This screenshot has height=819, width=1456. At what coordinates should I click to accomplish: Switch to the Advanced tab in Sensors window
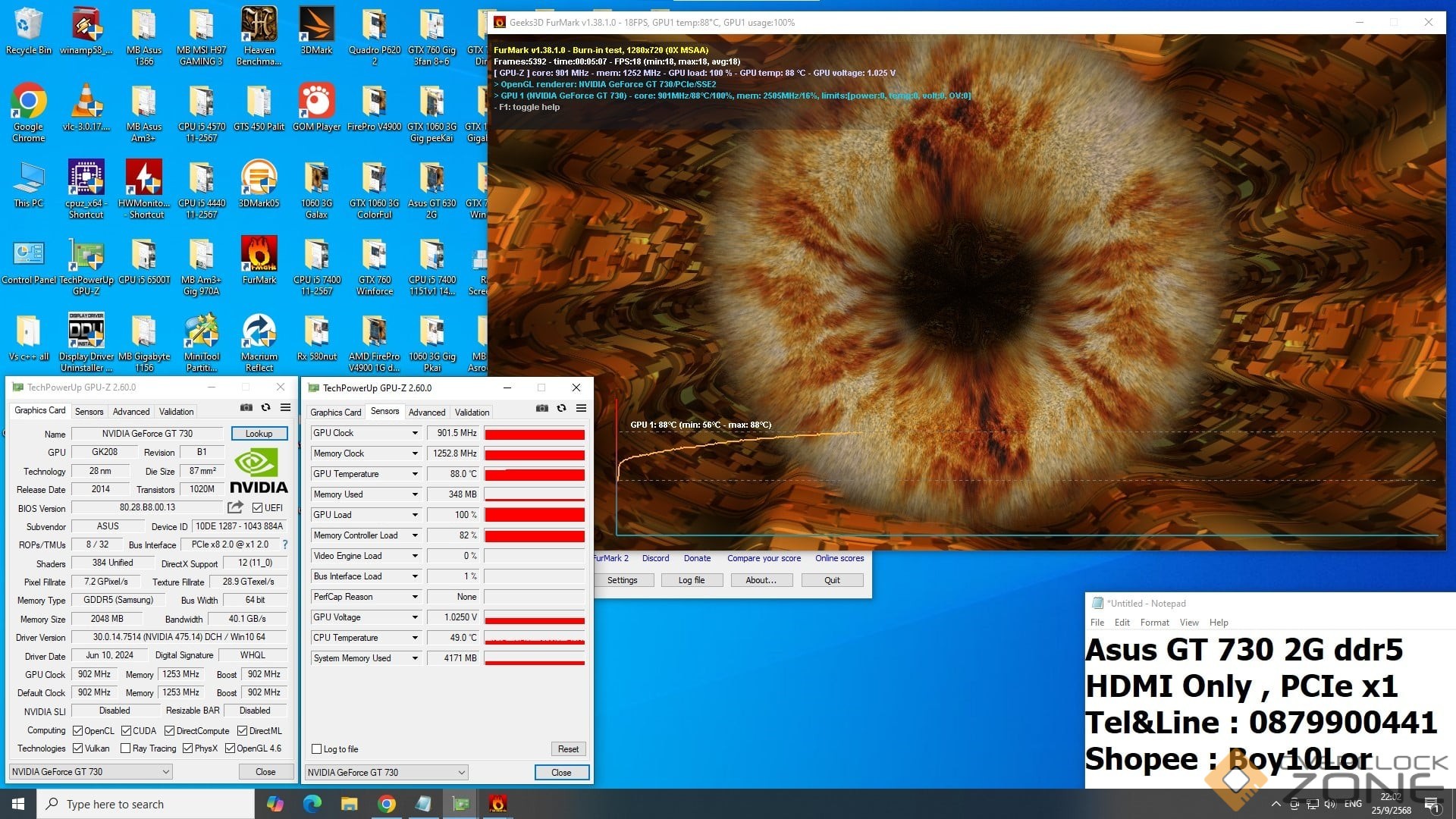[x=426, y=413]
